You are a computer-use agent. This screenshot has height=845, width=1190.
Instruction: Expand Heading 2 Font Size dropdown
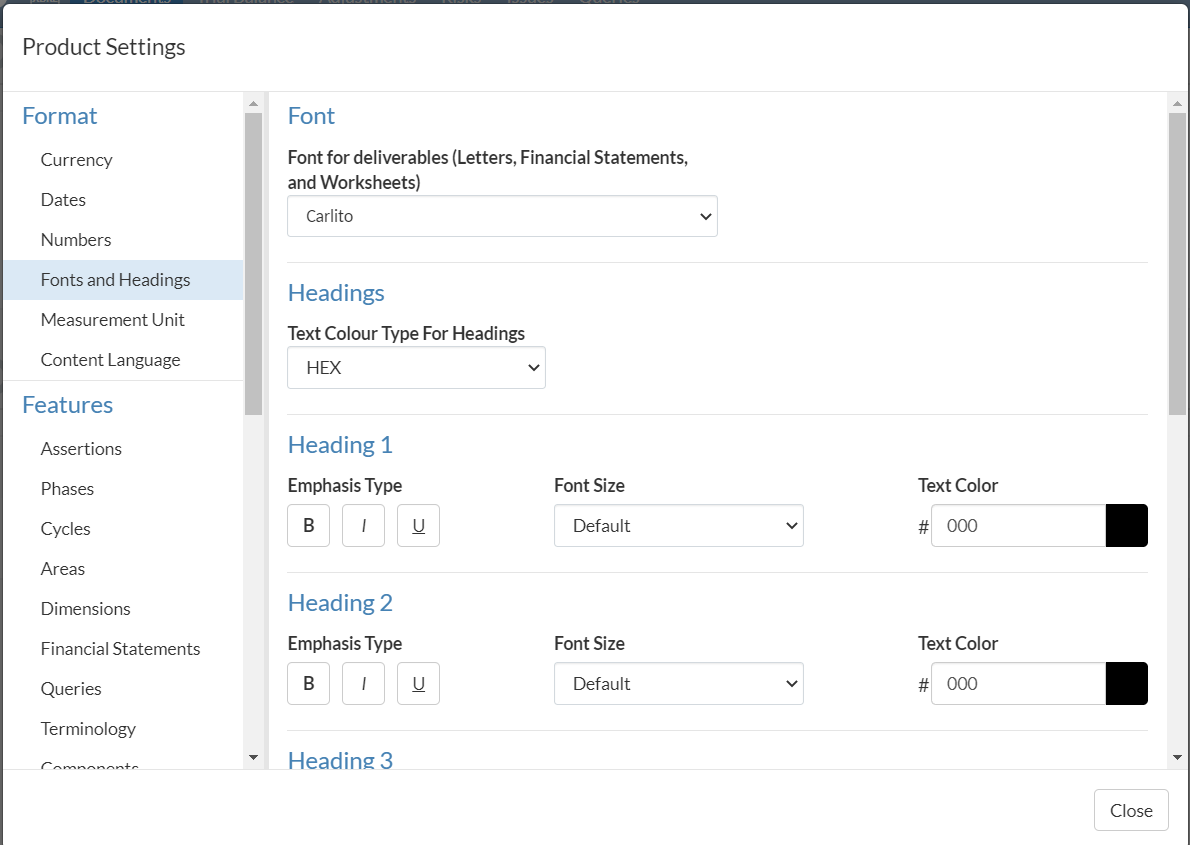(678, 684)
